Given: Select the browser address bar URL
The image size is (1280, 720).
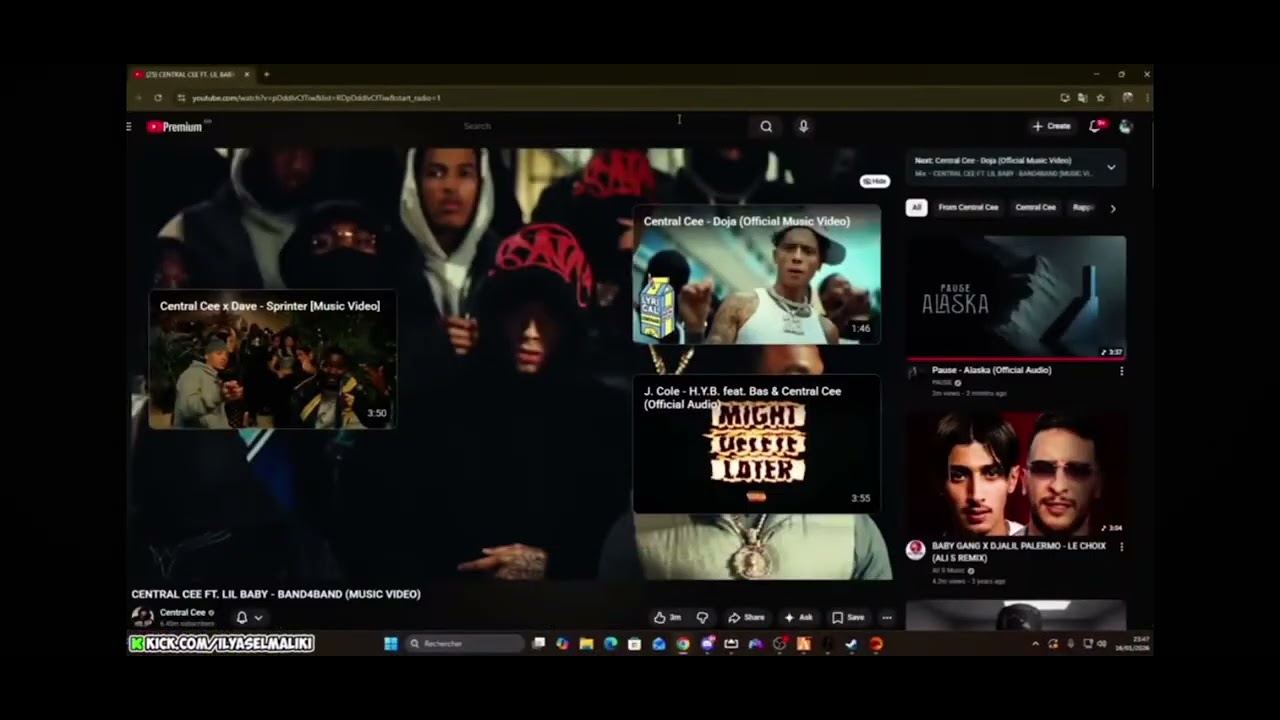Looking at the screenshot, I should [x=316, y=98].
